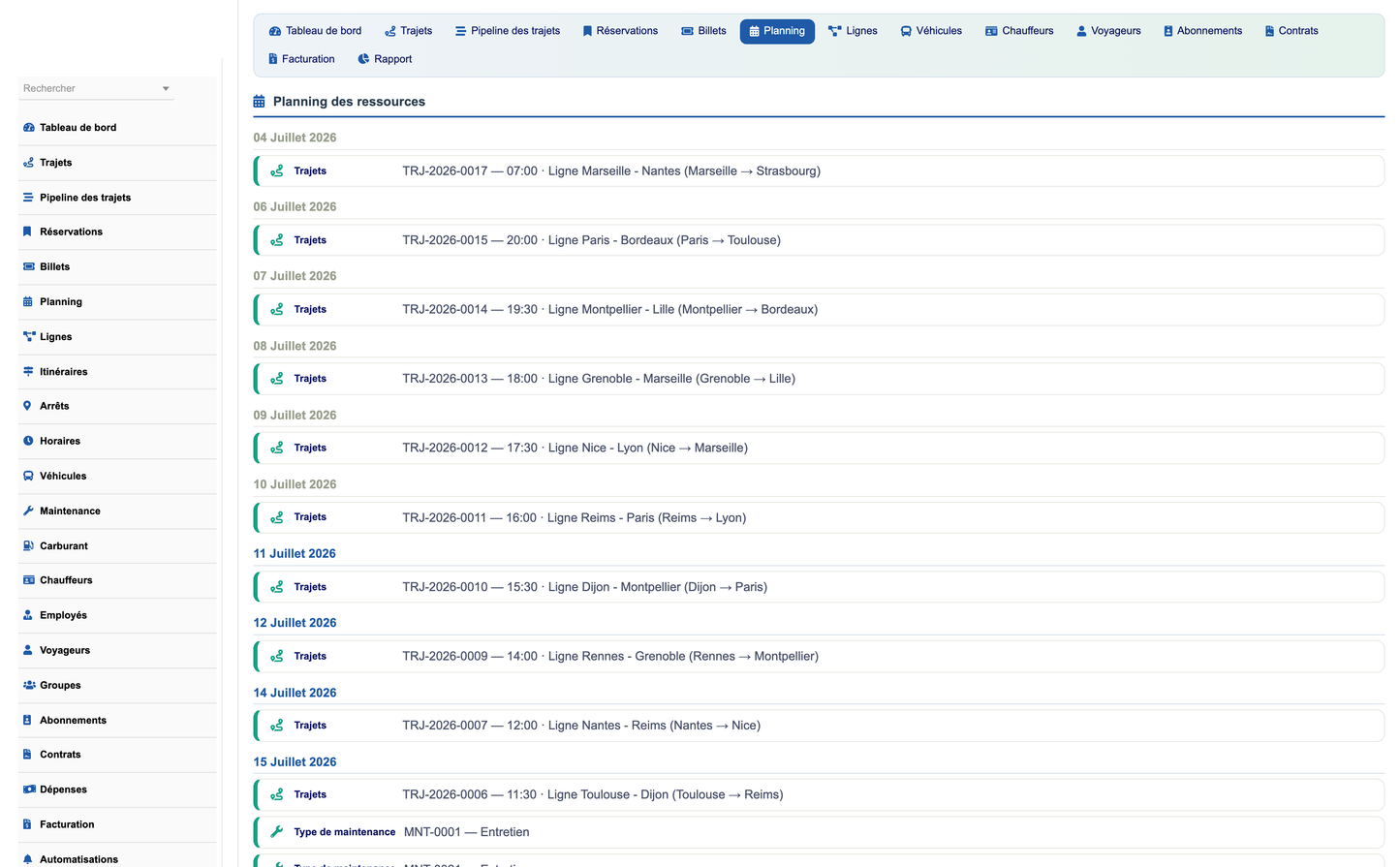The height and width of the screenshot is (867, 1400).
Task: Click the Véhicules bus icon in sidebar
Action: (28, 476)
